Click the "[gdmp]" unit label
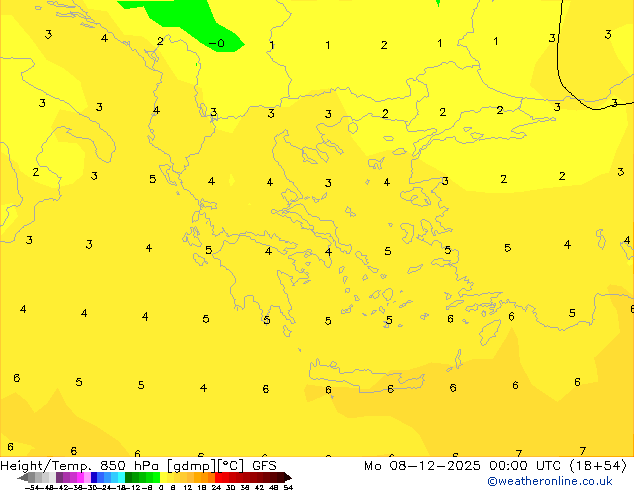Screen dimensions: 634x490 (192, 466)
